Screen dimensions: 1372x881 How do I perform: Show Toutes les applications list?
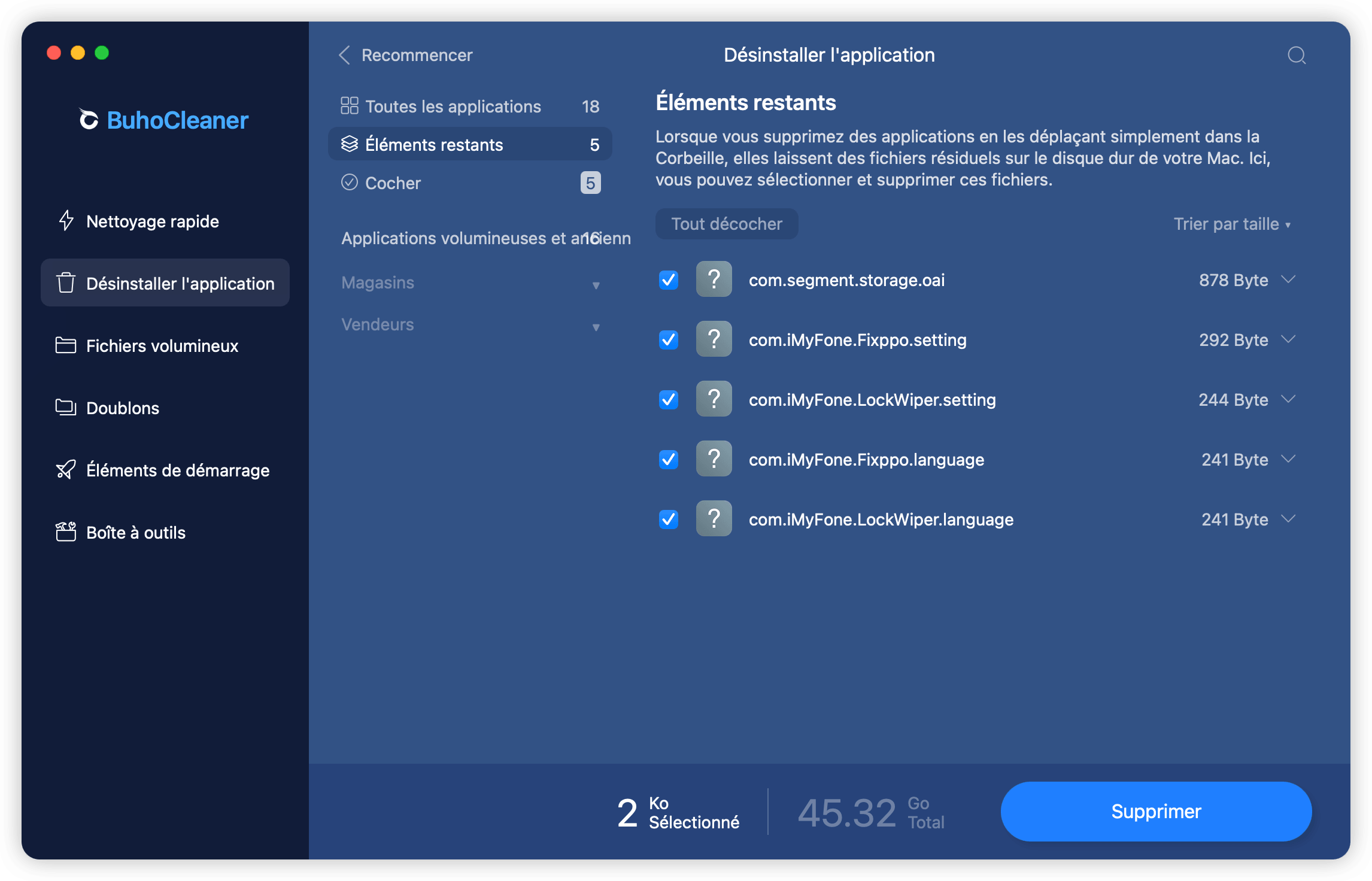tap(470, 106)
